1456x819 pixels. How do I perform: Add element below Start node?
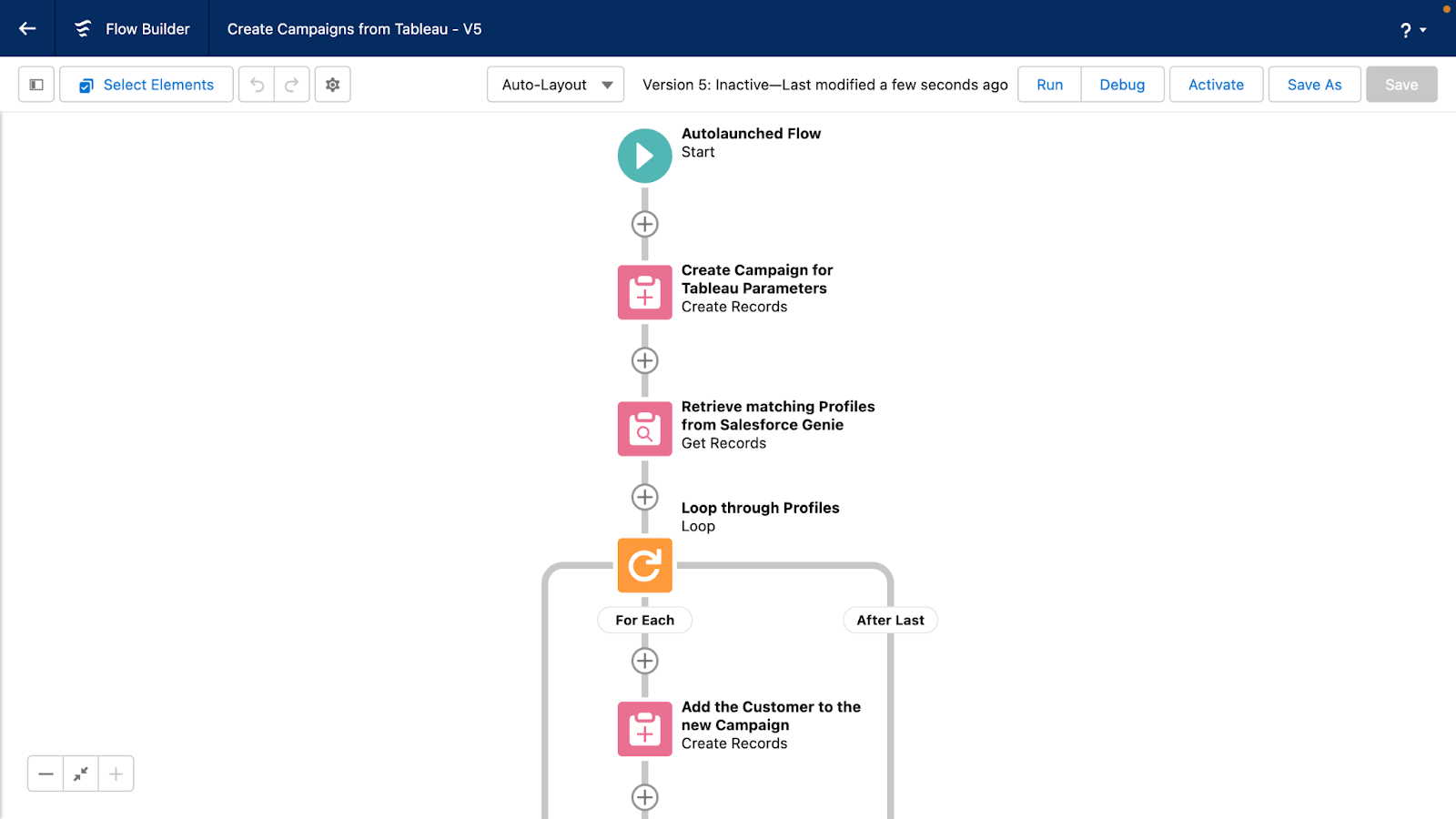click(x=644, y=224)
